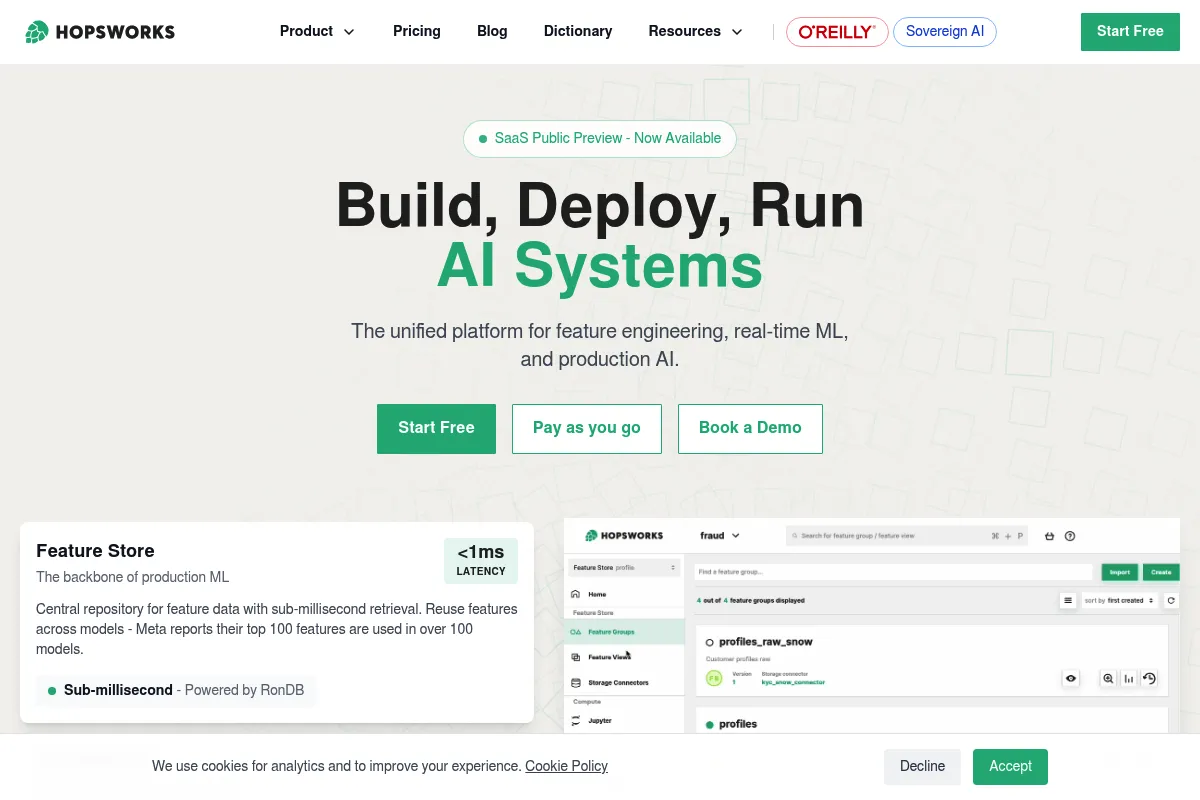The width and height of the screenshot is (1200, 800).
Task: Open the fraud project dropdown in preview
Action: (x=720, y=536)
